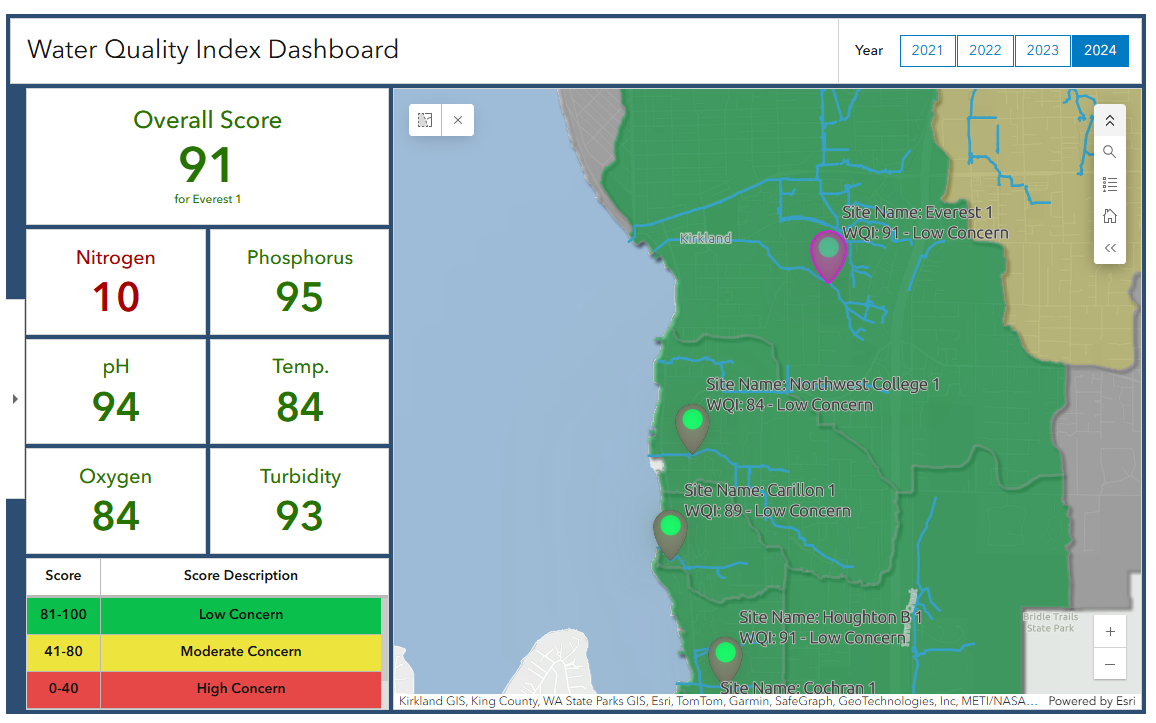This screenshot has height=723, width=1156.
Task: Switch the year filter to 2022
Action: [x=985, y=51]
